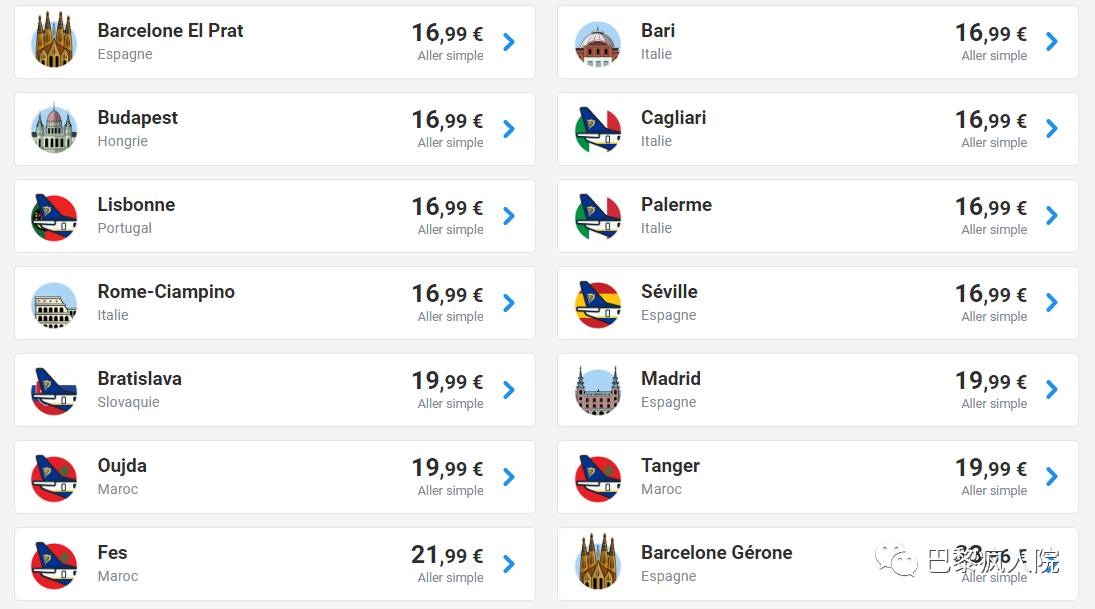Open the Bratislava chevron arrow
The image size is (1095, 609).
[x=509, y=390]
